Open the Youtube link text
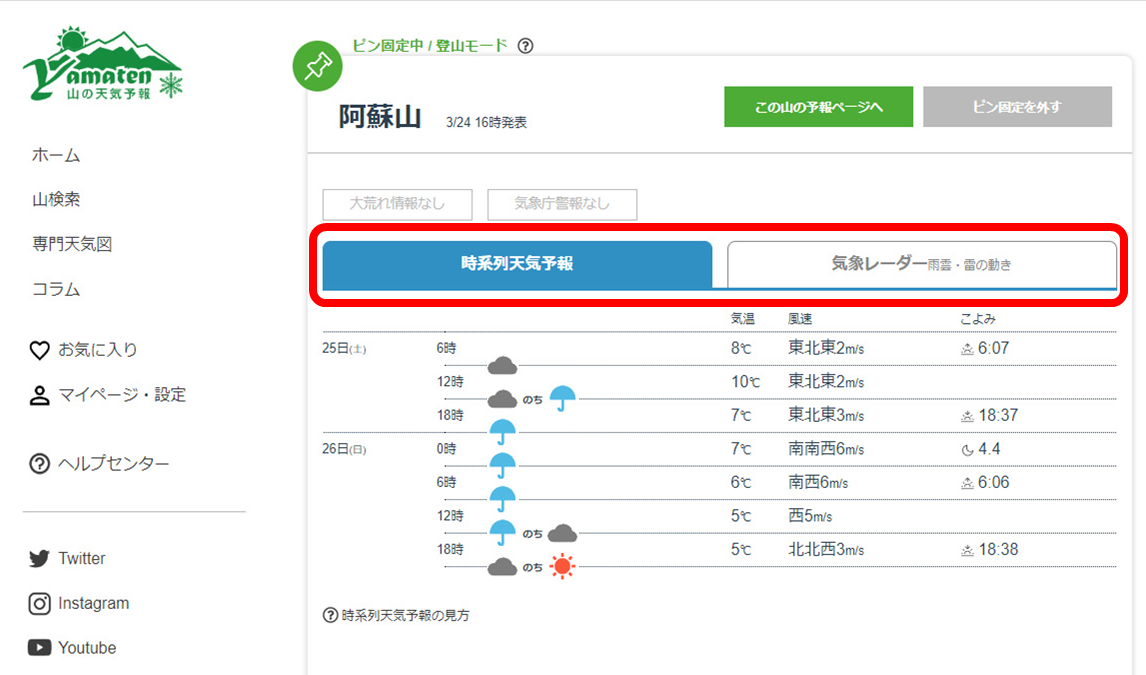 pos(87,648)
